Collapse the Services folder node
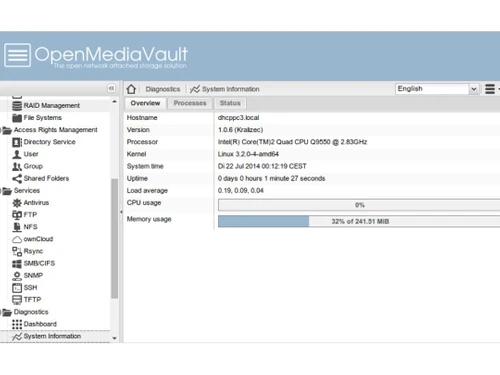 coord(7,191)
